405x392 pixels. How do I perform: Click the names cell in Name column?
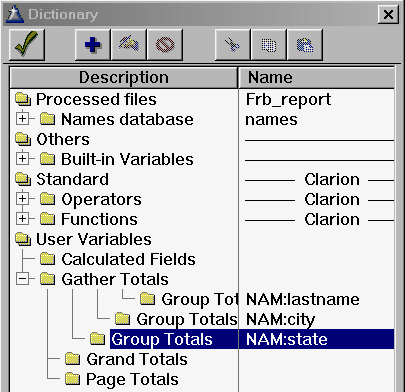[x=271, y=119]
